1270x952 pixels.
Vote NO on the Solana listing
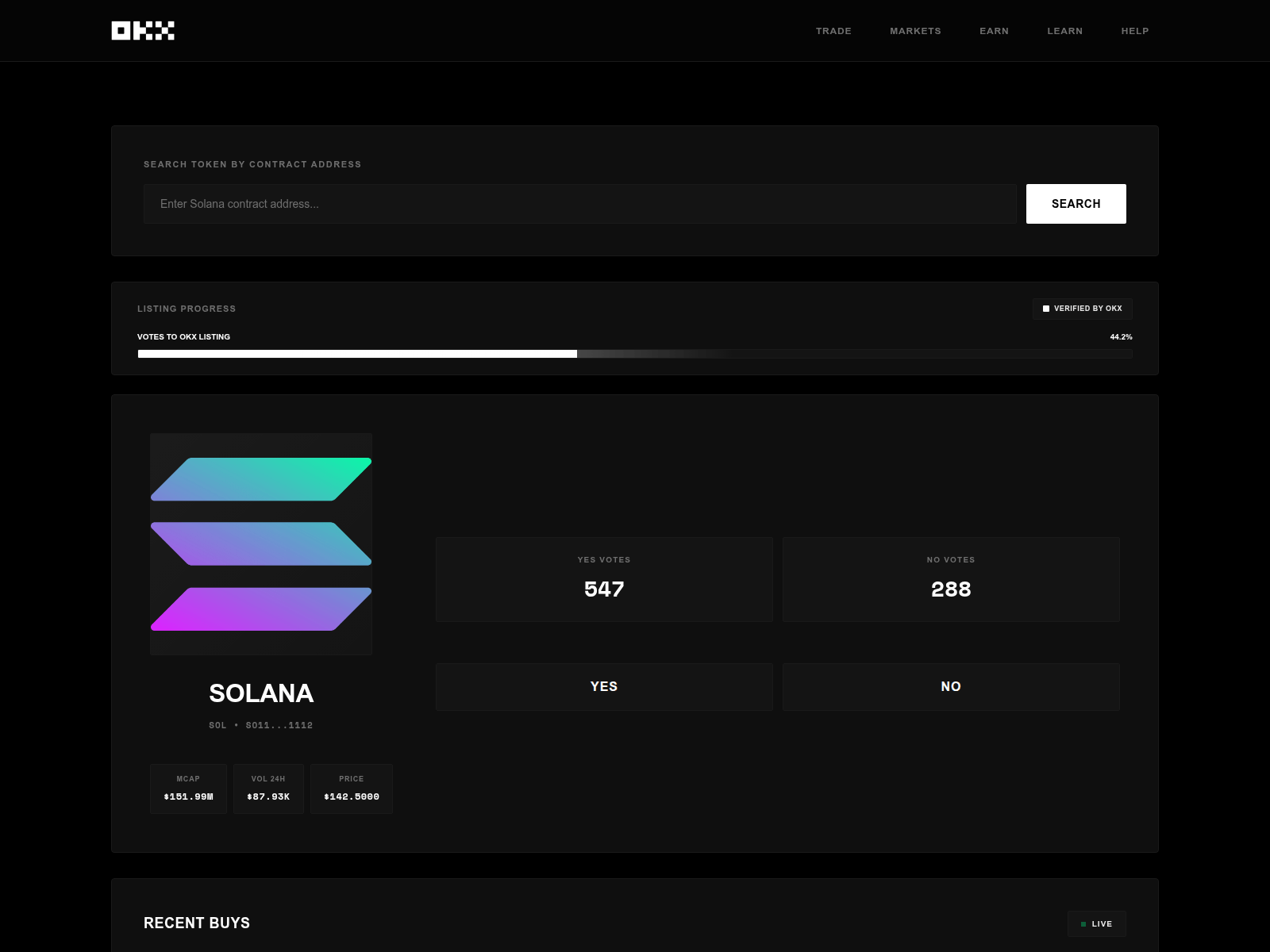click(x=951, y=686)
